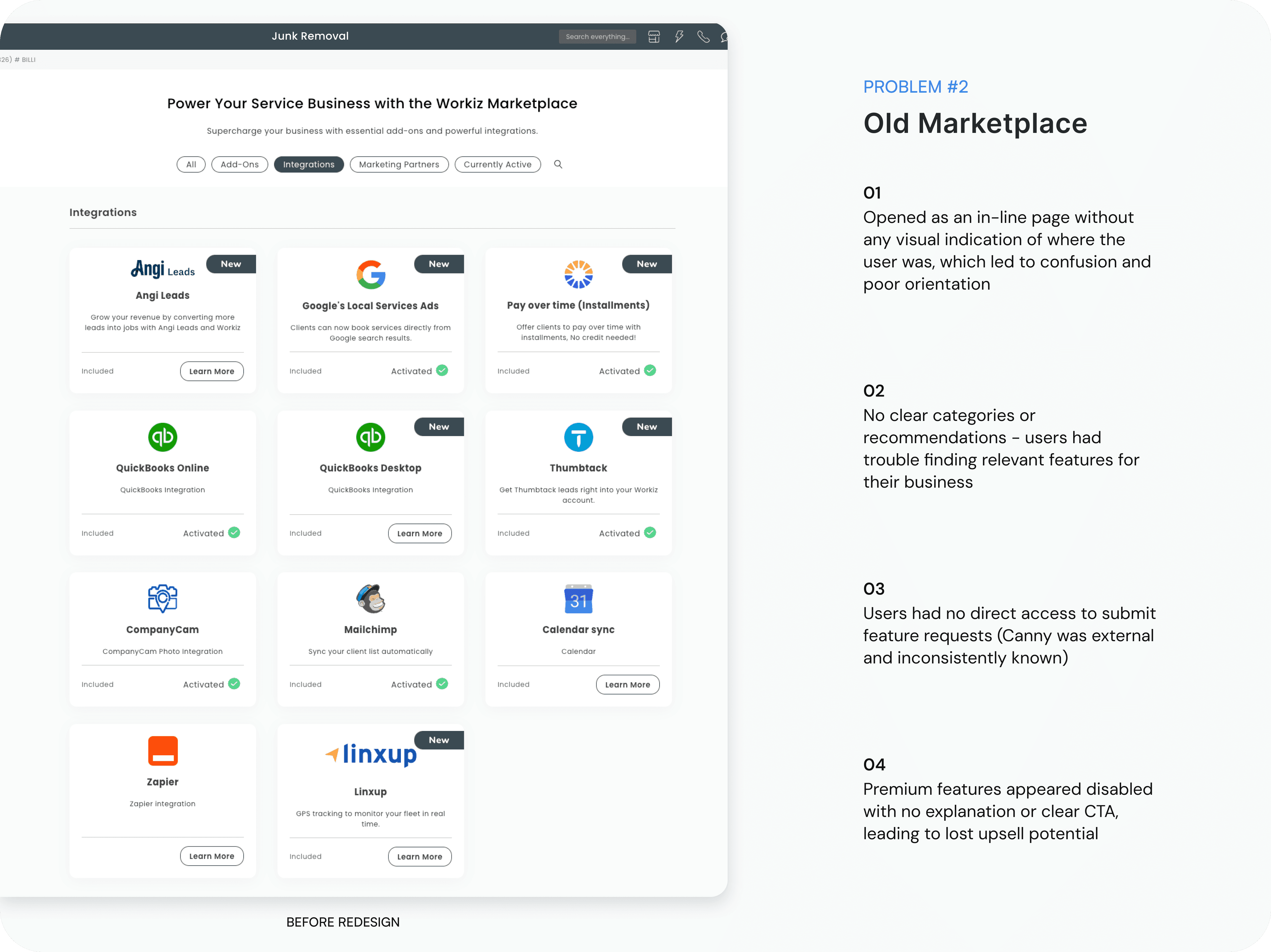
Task: Click the Zapier orange logo icon
Action: (x=163, y=750)
